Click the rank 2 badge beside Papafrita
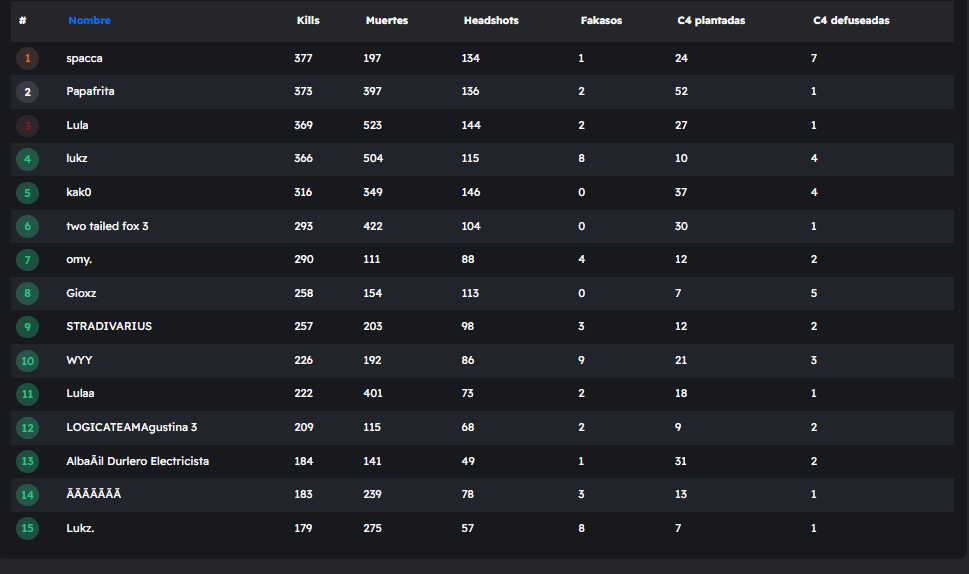969x574 pixels. coord(27,92)
